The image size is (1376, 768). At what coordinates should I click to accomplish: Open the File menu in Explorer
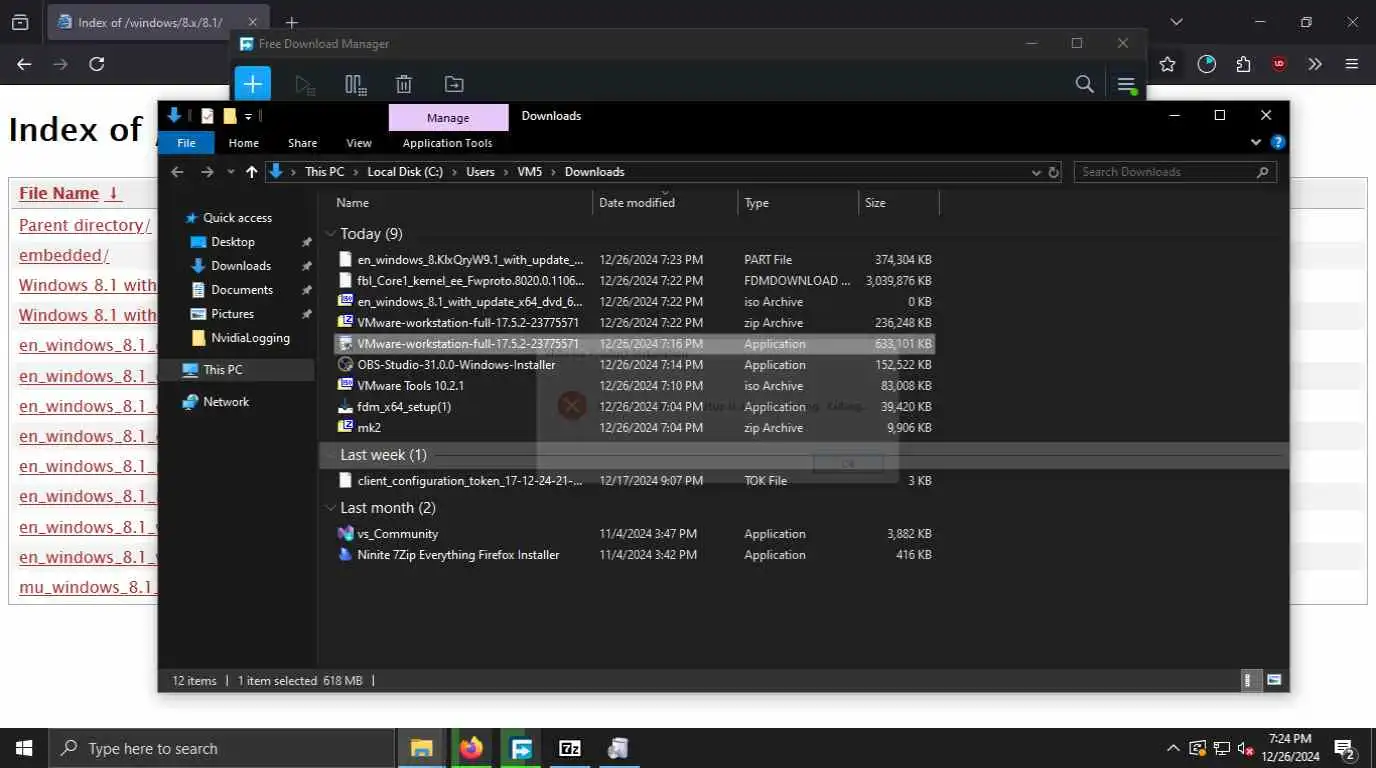click(186, 143)
